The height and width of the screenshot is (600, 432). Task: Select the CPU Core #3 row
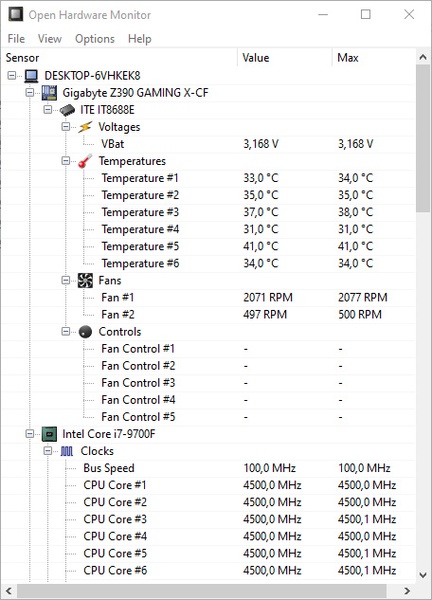pos(209,519)
